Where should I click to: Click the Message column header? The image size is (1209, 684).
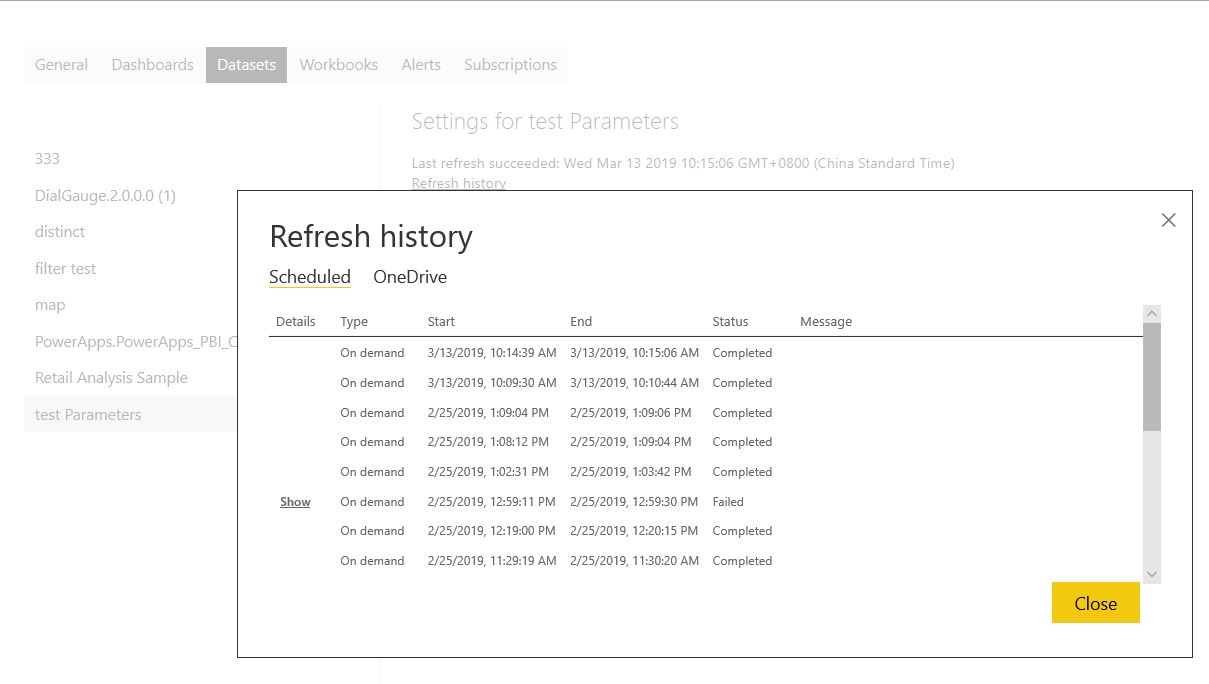point(826,321)
